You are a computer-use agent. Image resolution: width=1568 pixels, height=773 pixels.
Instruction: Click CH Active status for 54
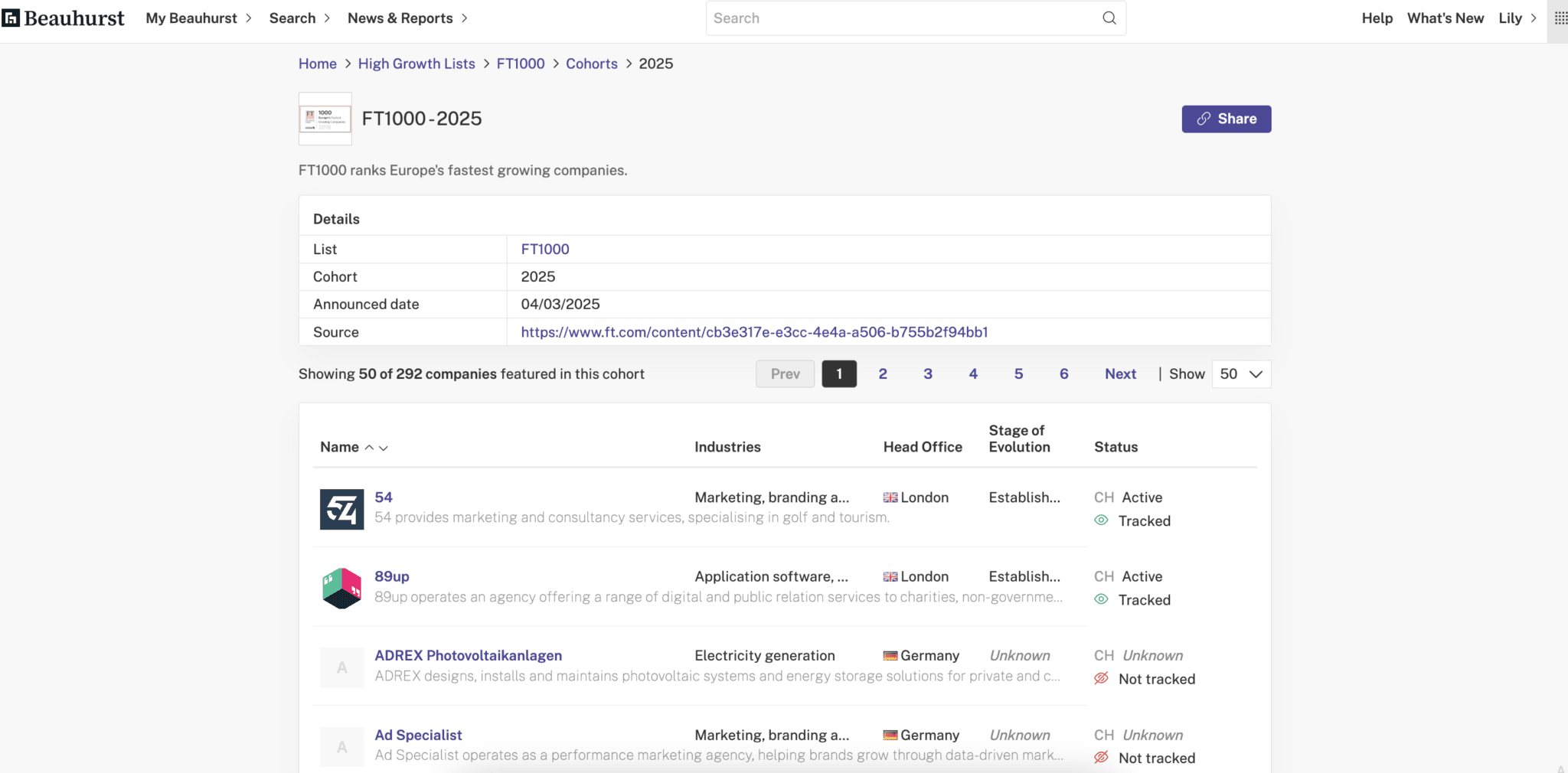pyautogui.click(x=1128, y=497)
